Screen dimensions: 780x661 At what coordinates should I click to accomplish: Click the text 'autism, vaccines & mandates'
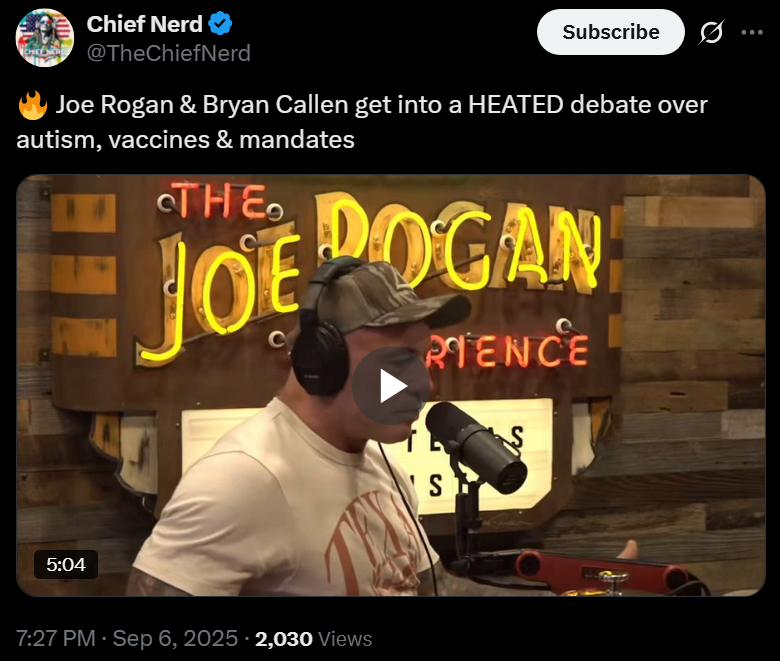(186, 139)
